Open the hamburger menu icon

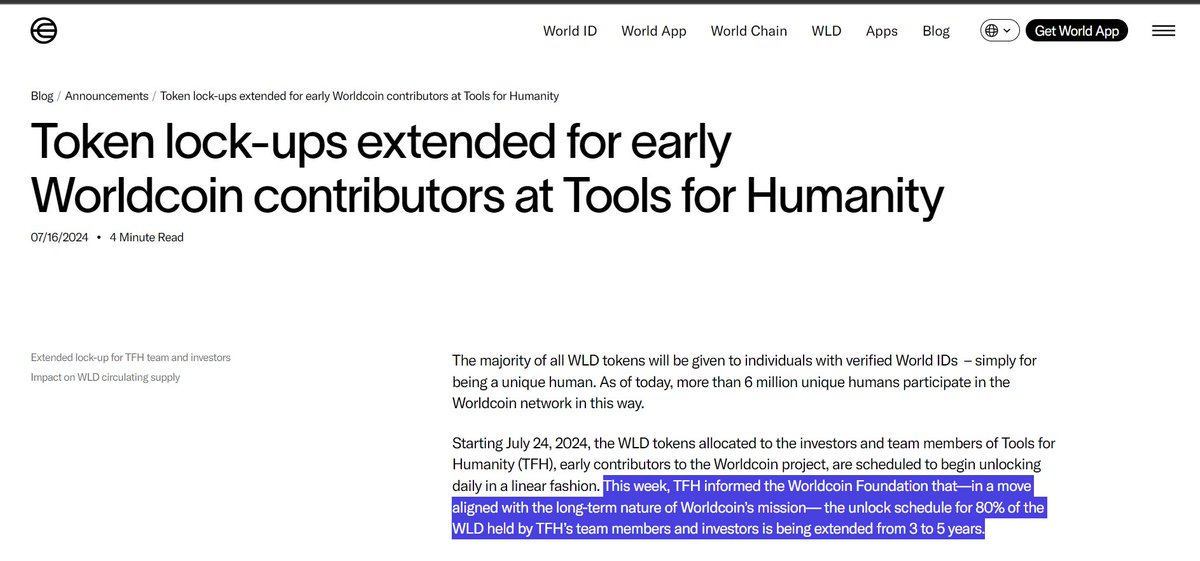pyautogui.click(x=1163, y=31)
